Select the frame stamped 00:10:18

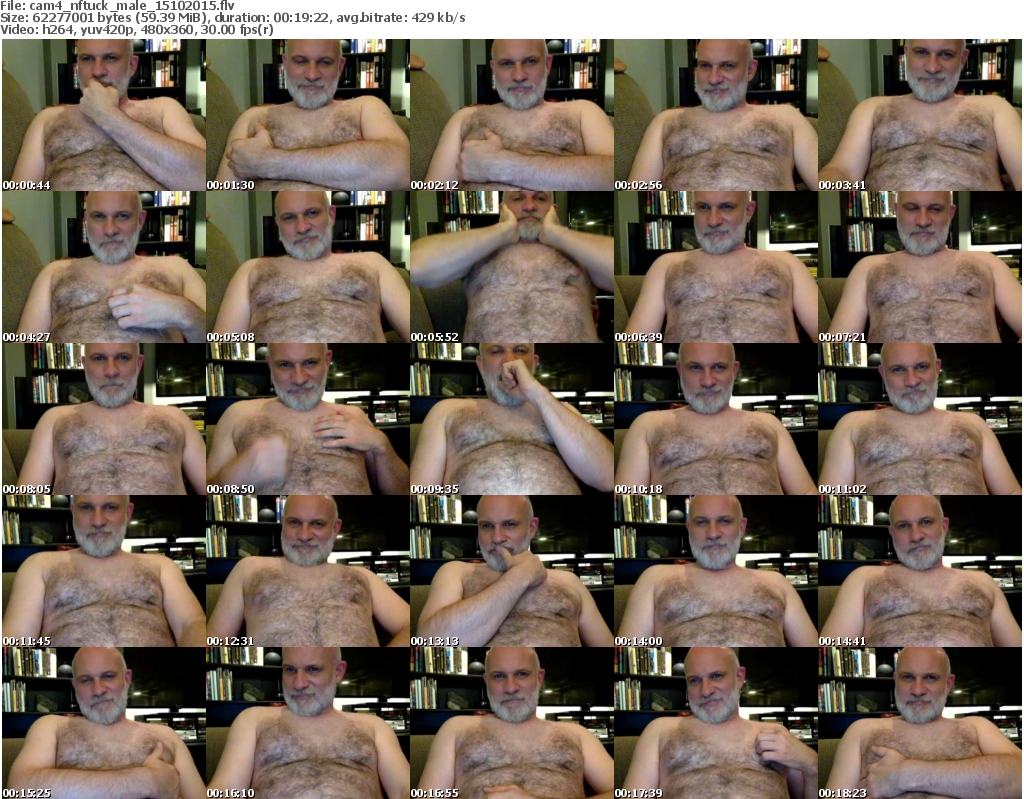click(x=716, y=419)
